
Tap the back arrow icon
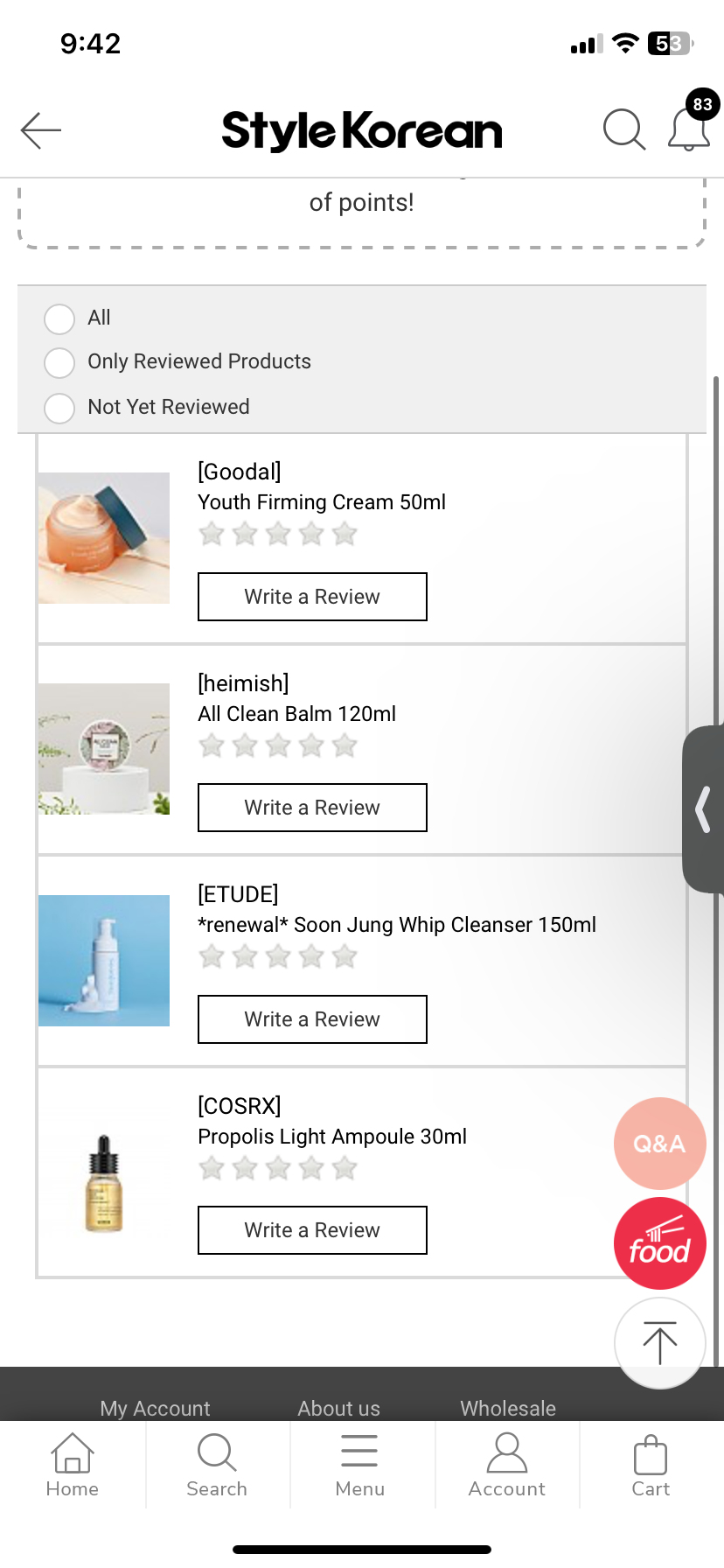(x=41, y=130)
